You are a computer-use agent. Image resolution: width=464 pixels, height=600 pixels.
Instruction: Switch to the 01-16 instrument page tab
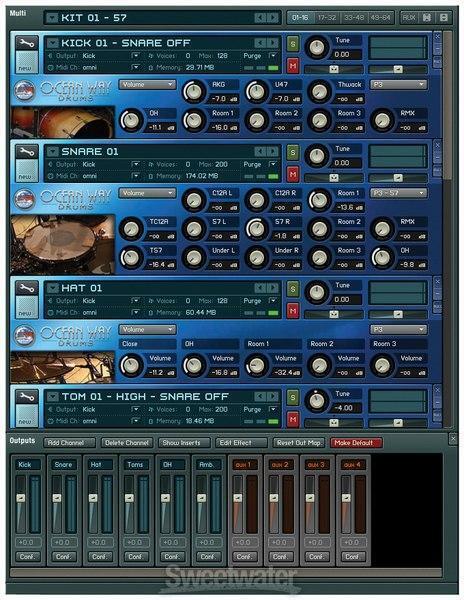301,18
